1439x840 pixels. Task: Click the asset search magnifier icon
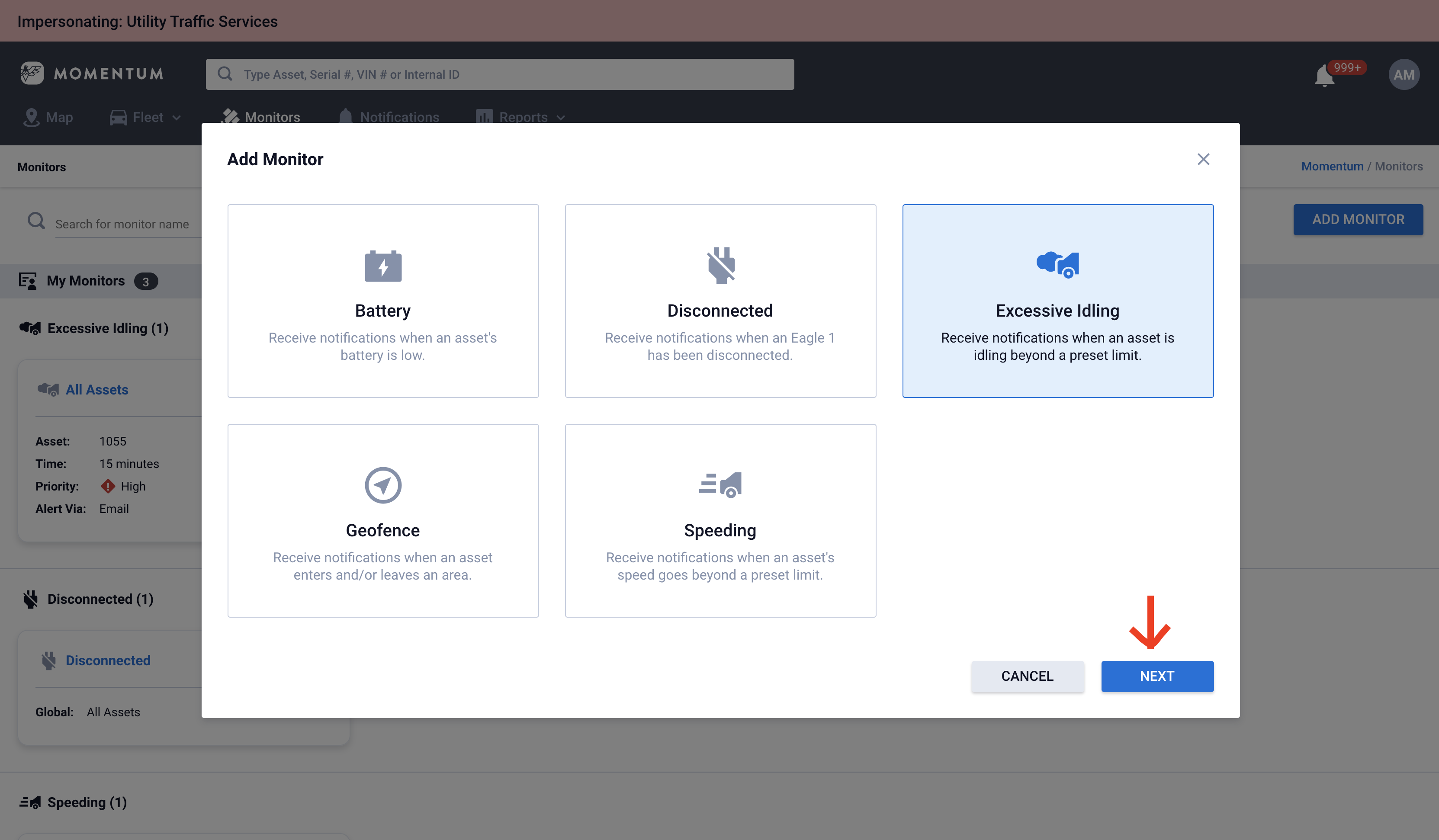pos(225,74)
